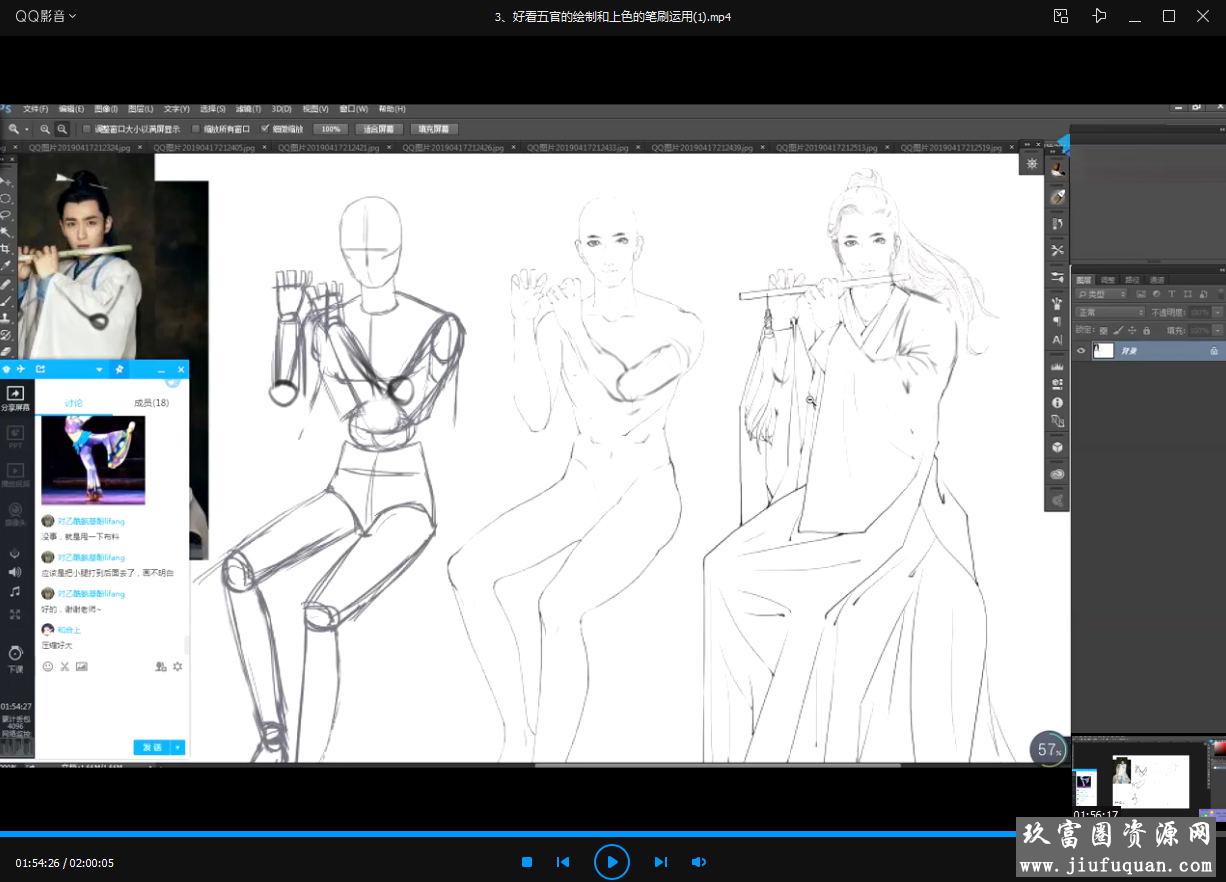Viewport: 1226px width, 882px height.
Task: Mute the player volume speaker icon
Action: pyautogui.click(x=699, y=862)
